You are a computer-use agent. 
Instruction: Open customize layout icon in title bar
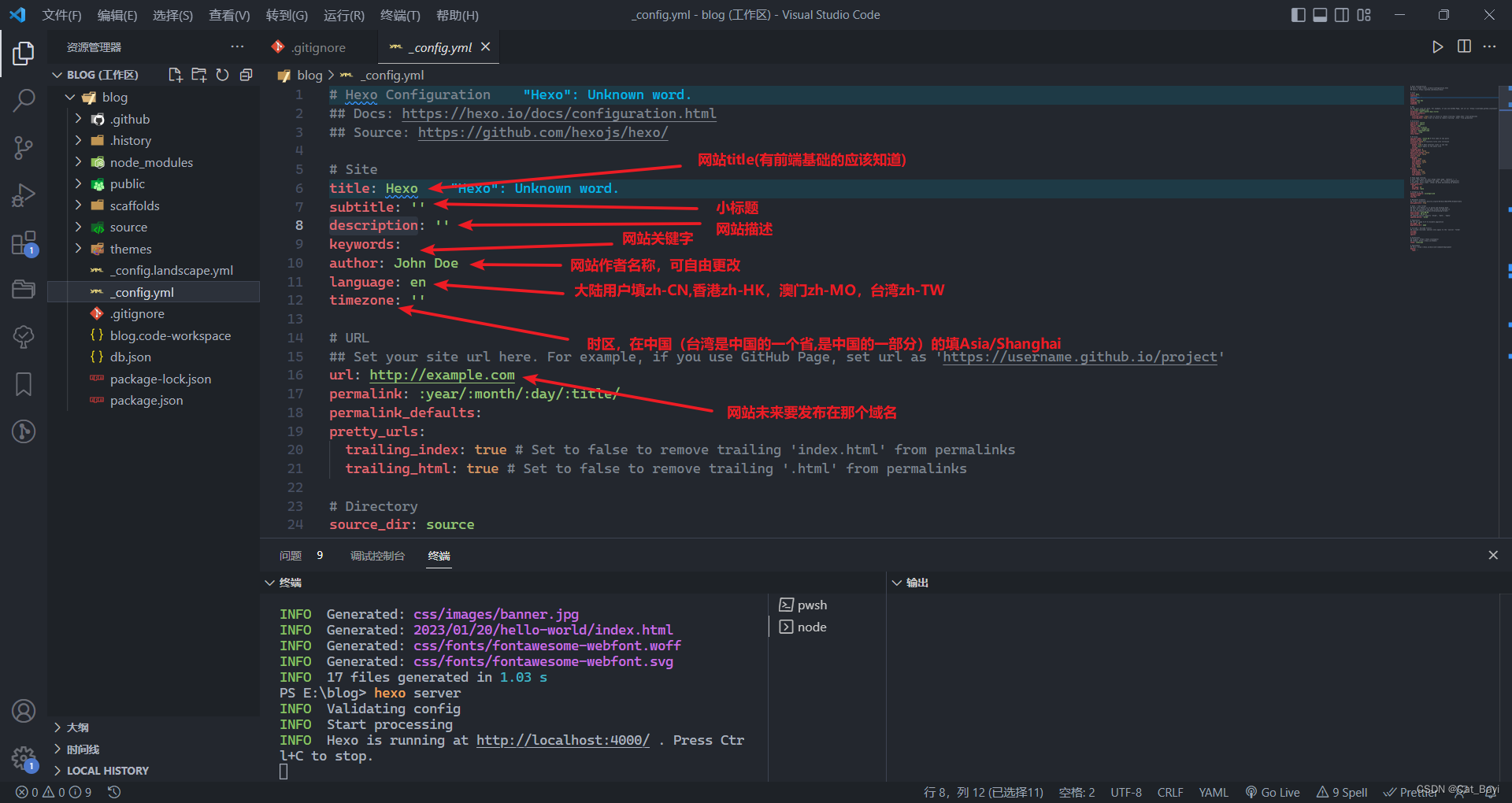[1364, 15]
